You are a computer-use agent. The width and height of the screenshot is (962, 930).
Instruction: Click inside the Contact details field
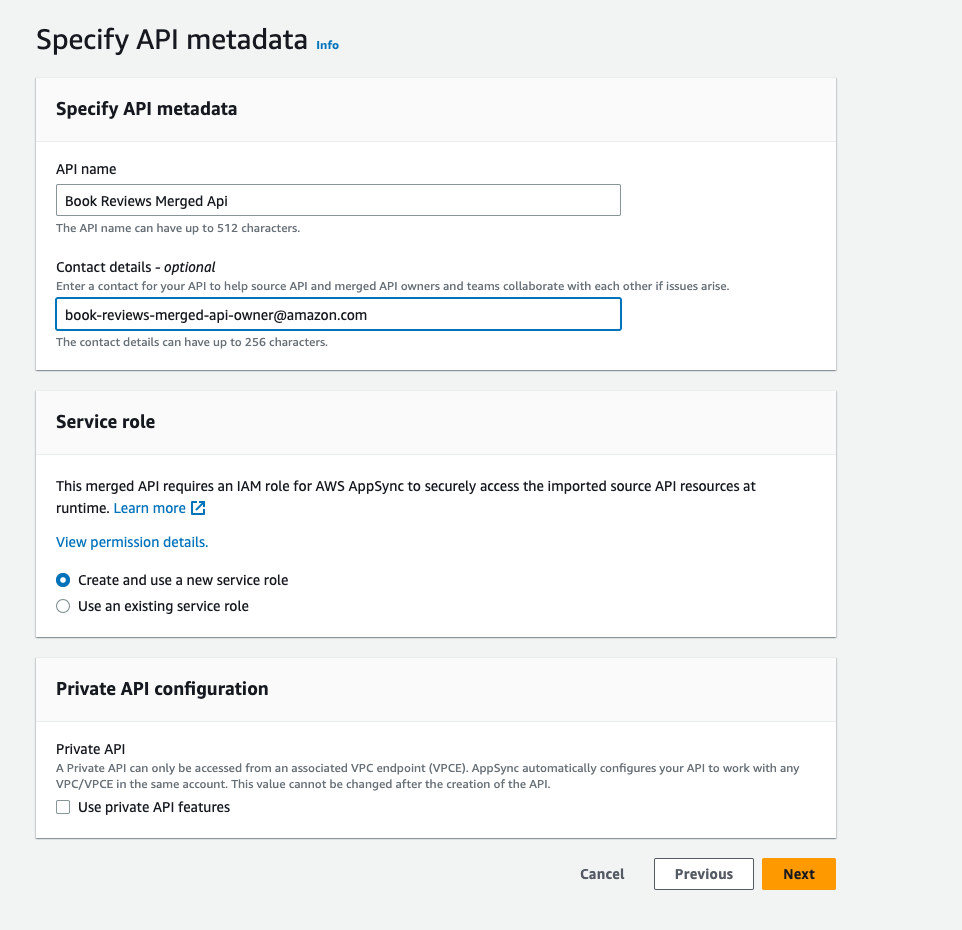coord(339,314)
